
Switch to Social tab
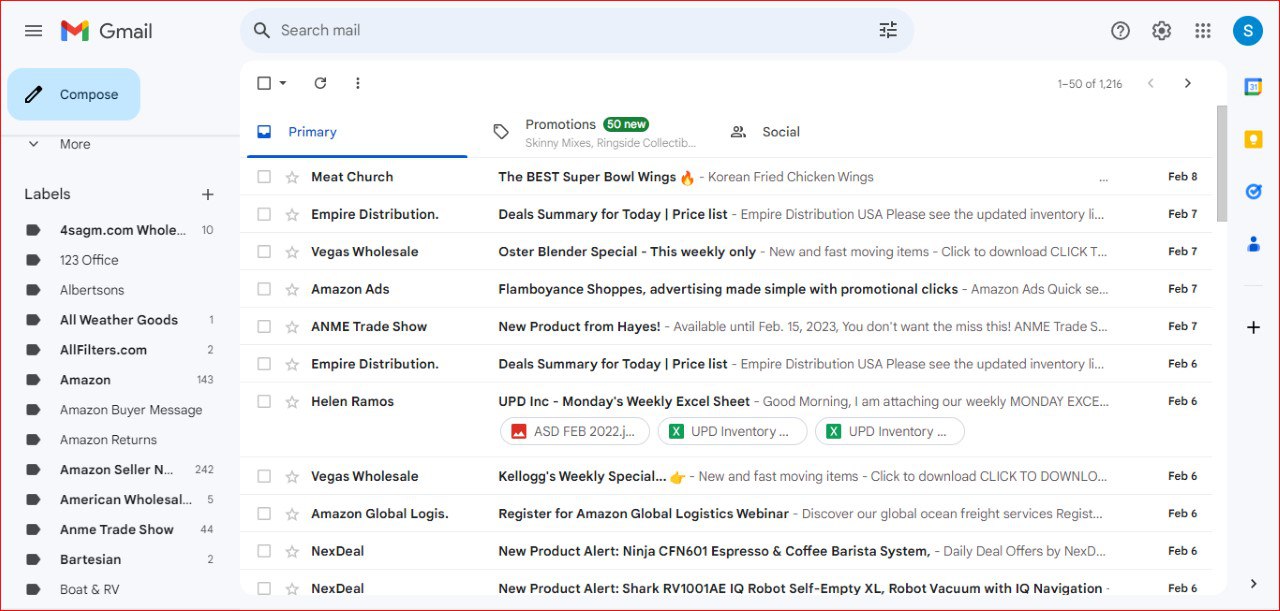click(x=780, y=132)
